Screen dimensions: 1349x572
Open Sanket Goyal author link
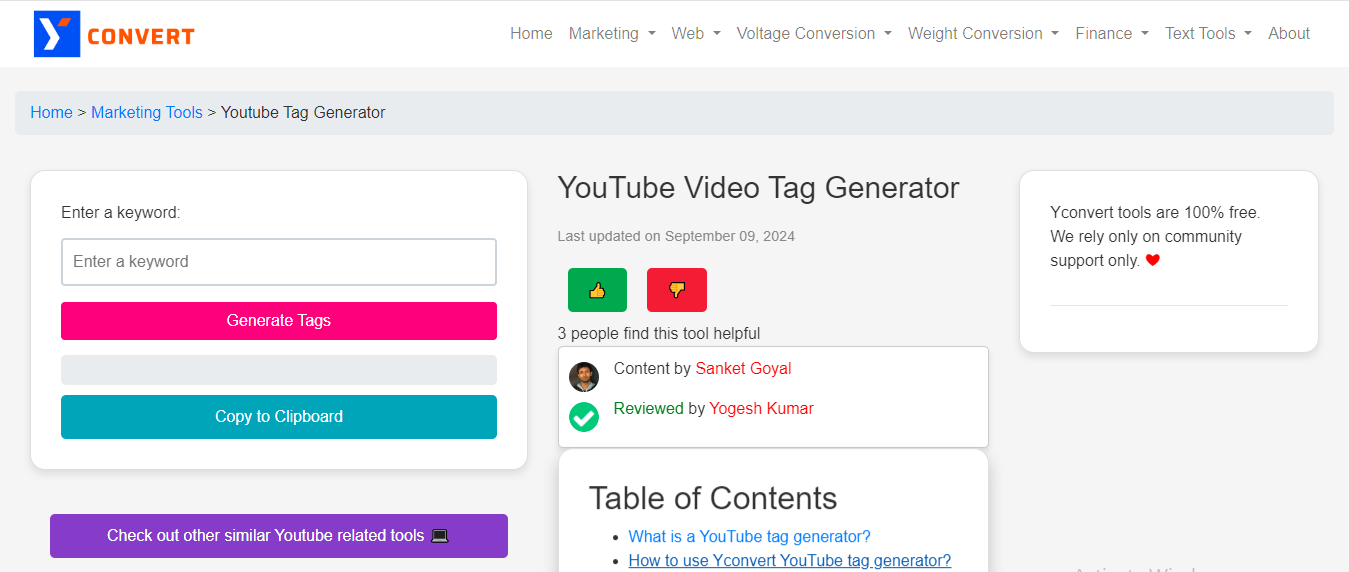(x=743, y=368)
